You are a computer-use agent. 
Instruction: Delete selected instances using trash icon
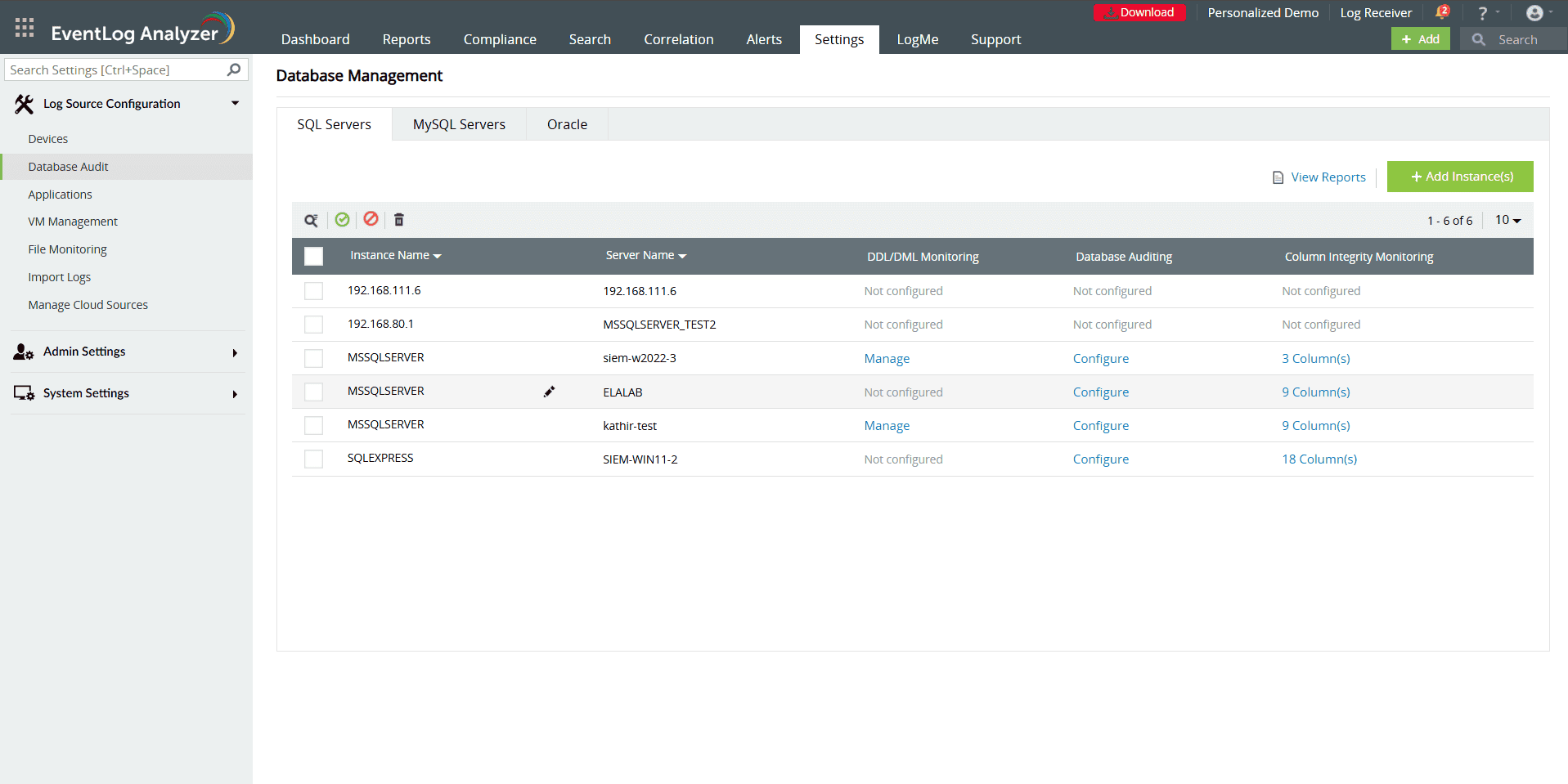click(x=398, y=219)
